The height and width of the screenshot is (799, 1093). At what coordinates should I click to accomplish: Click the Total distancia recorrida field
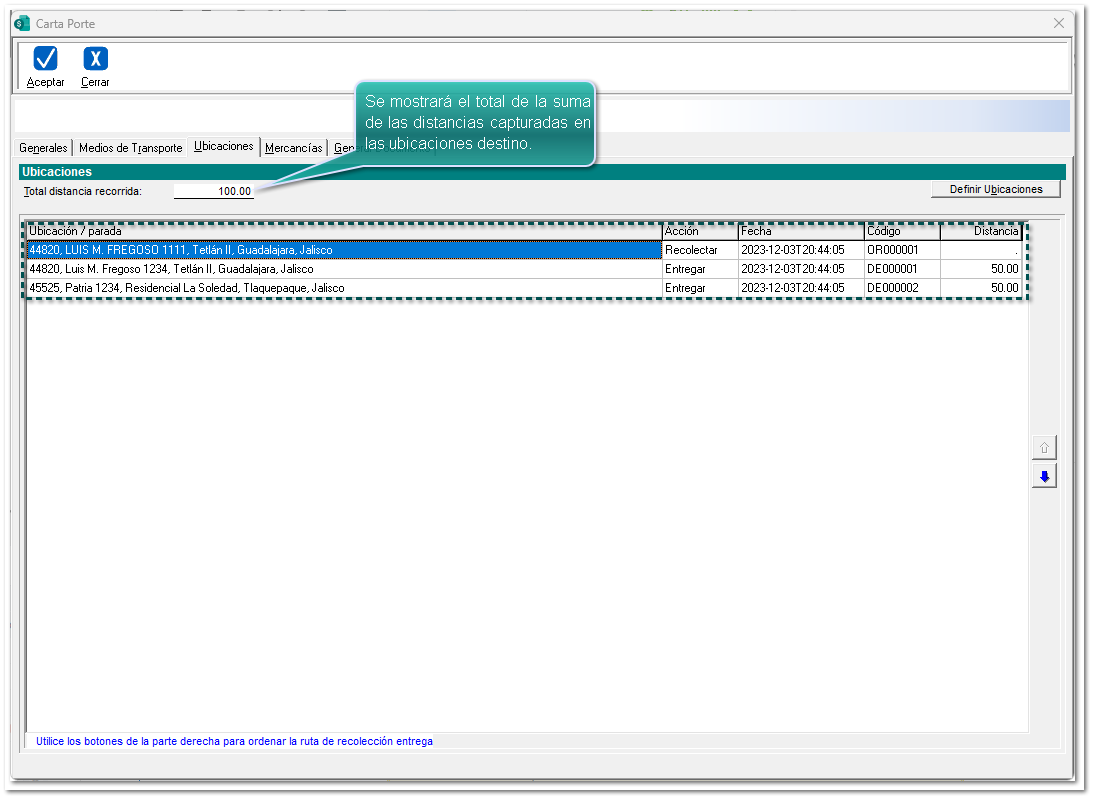tap(213, 191)
